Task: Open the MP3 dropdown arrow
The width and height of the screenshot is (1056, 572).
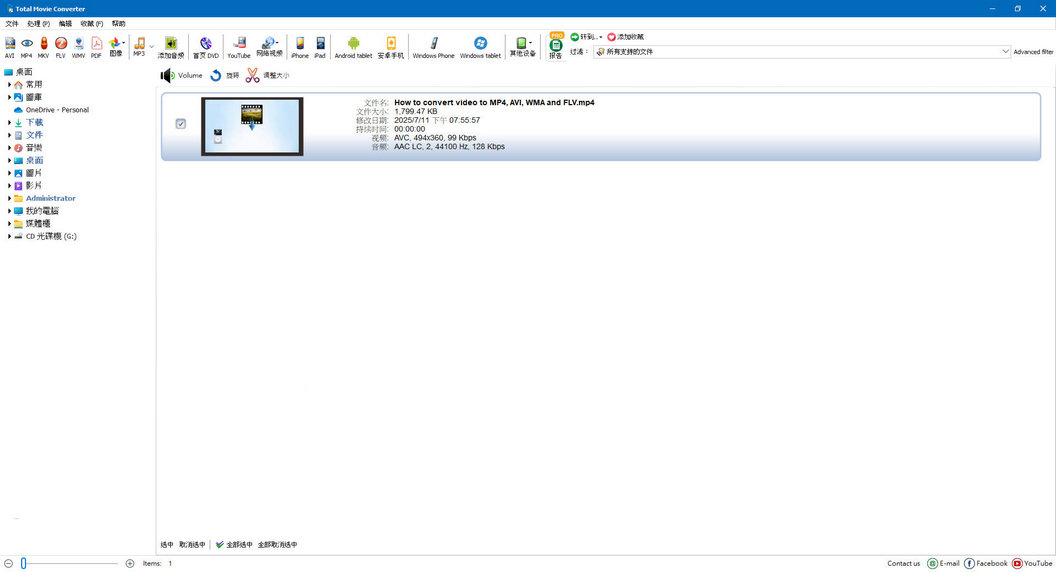Action: (x=152, y=47)
